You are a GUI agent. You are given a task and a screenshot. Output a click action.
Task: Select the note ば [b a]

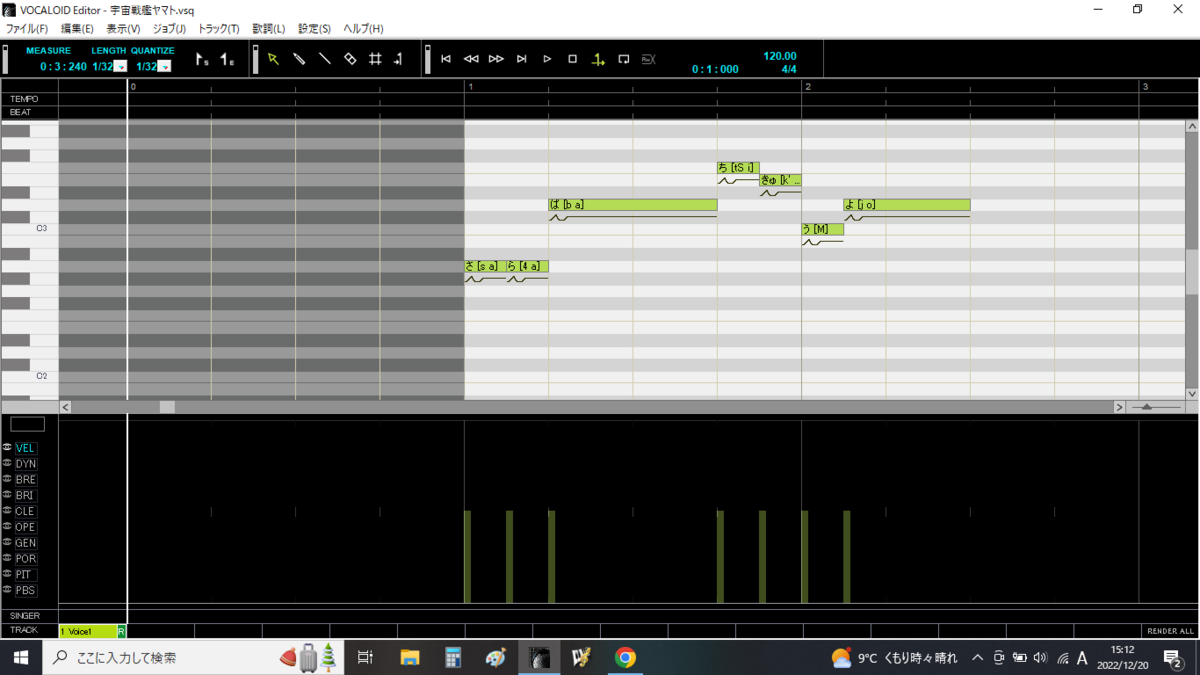pos(633,205)
